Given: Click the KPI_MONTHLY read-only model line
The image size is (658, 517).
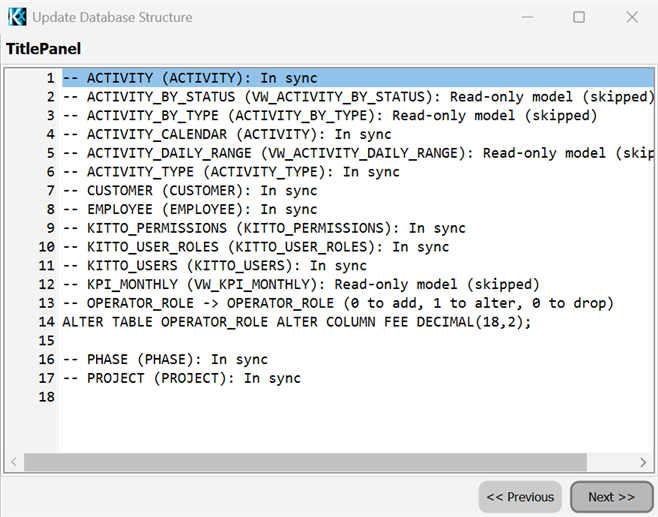Looking at the screenshot, I should click(301, 284).
